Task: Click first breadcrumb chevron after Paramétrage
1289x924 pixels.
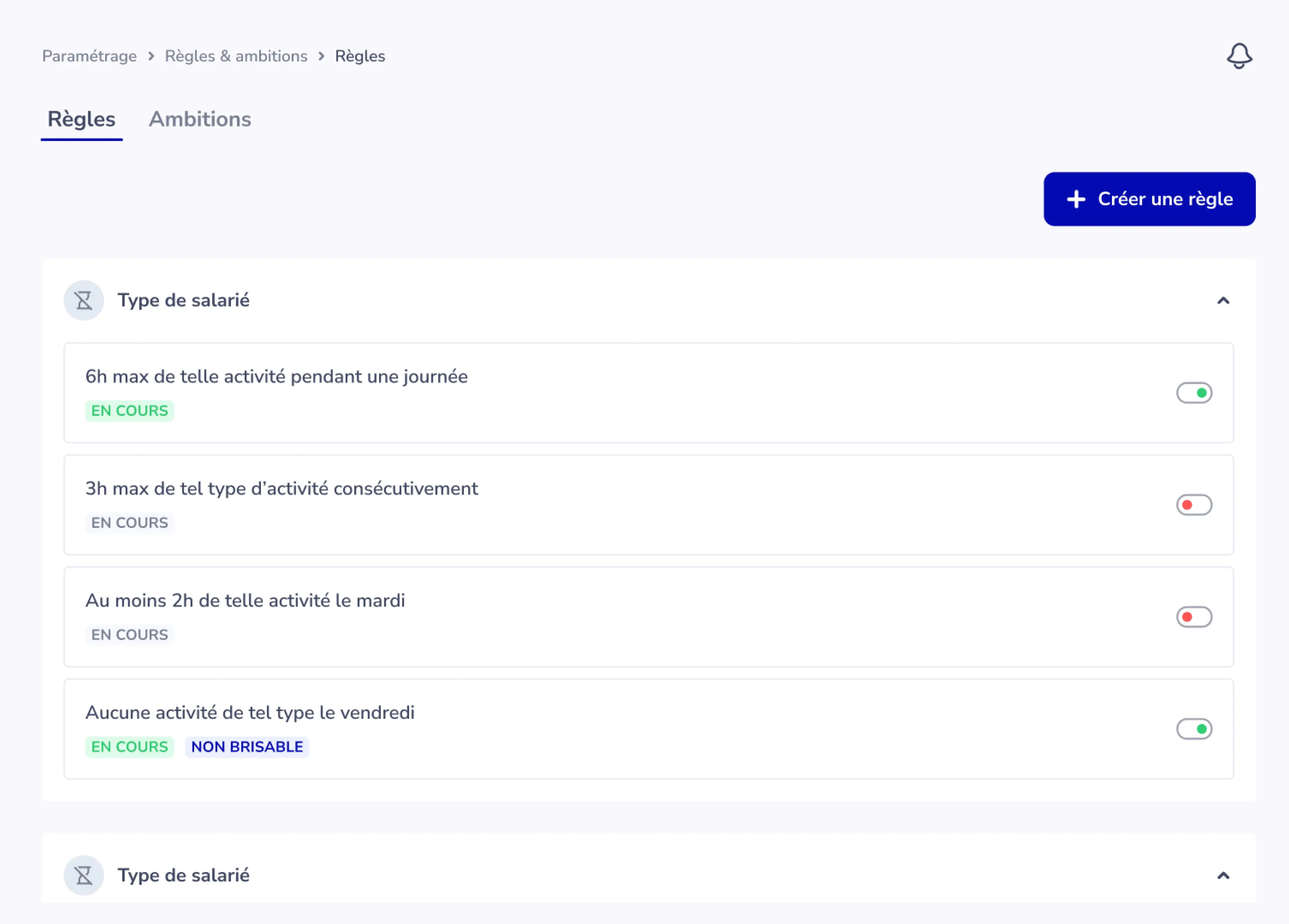Action: click(x=151, y=56)
